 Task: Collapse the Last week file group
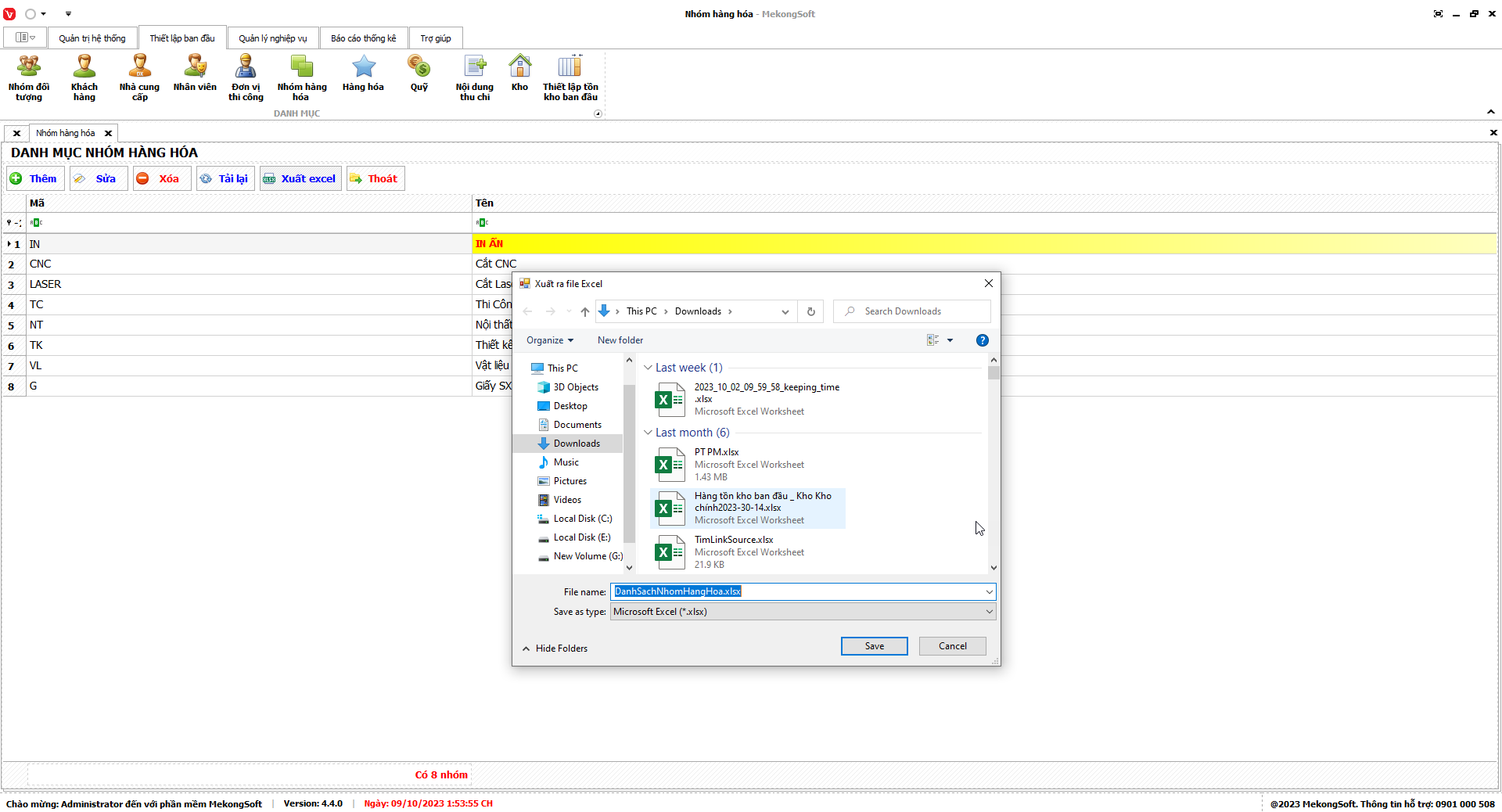point(648,368)
